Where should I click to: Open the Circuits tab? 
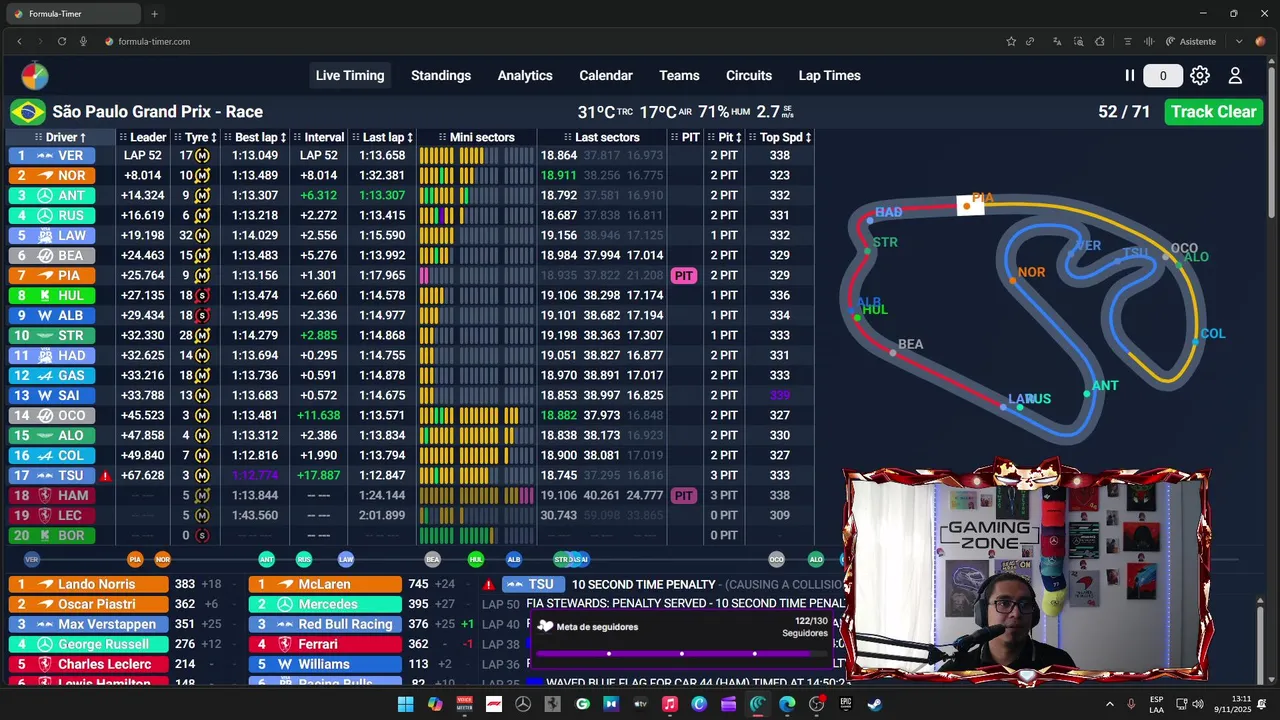coord(749,75)
